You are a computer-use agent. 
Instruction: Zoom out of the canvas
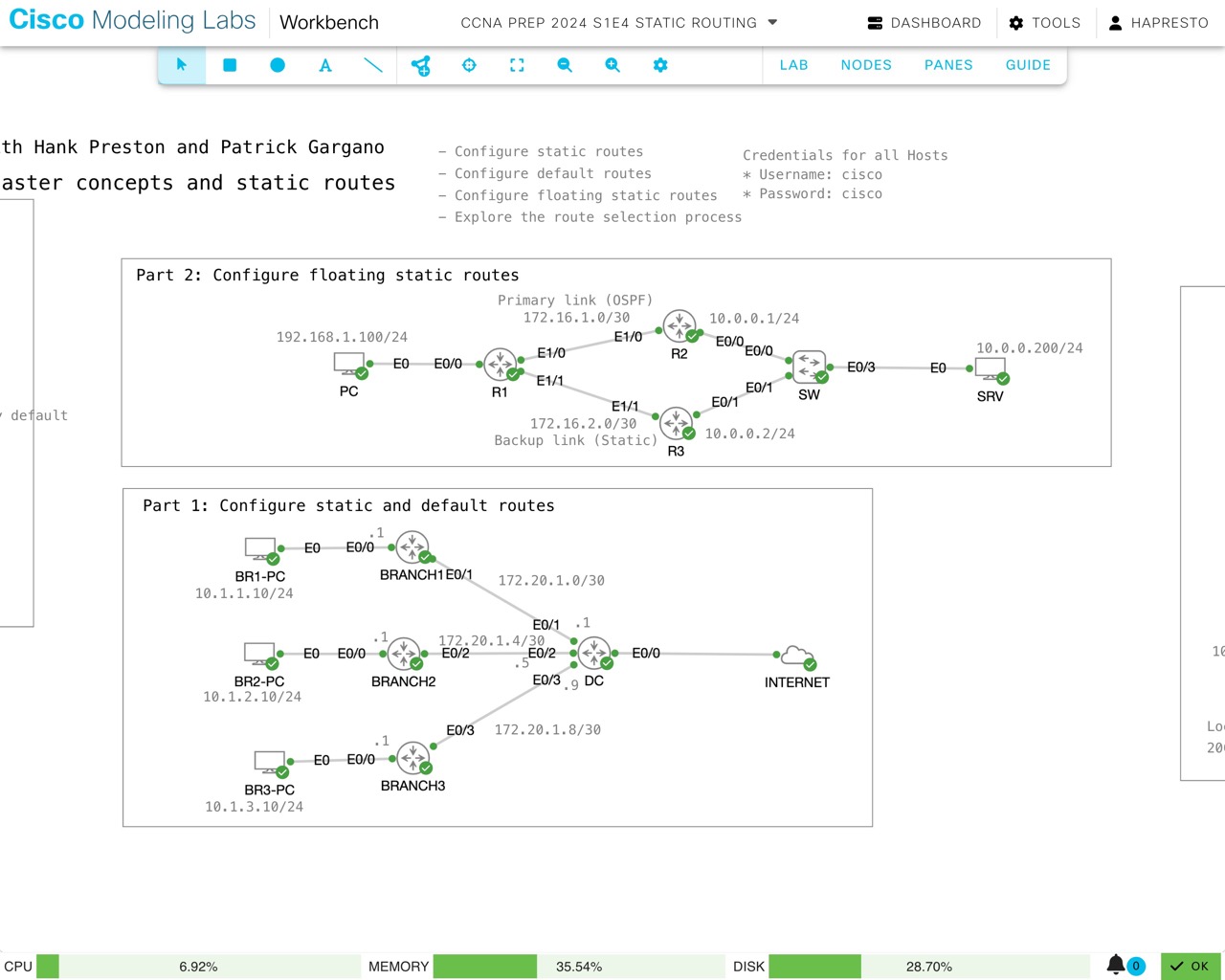(x=565, y=65)
